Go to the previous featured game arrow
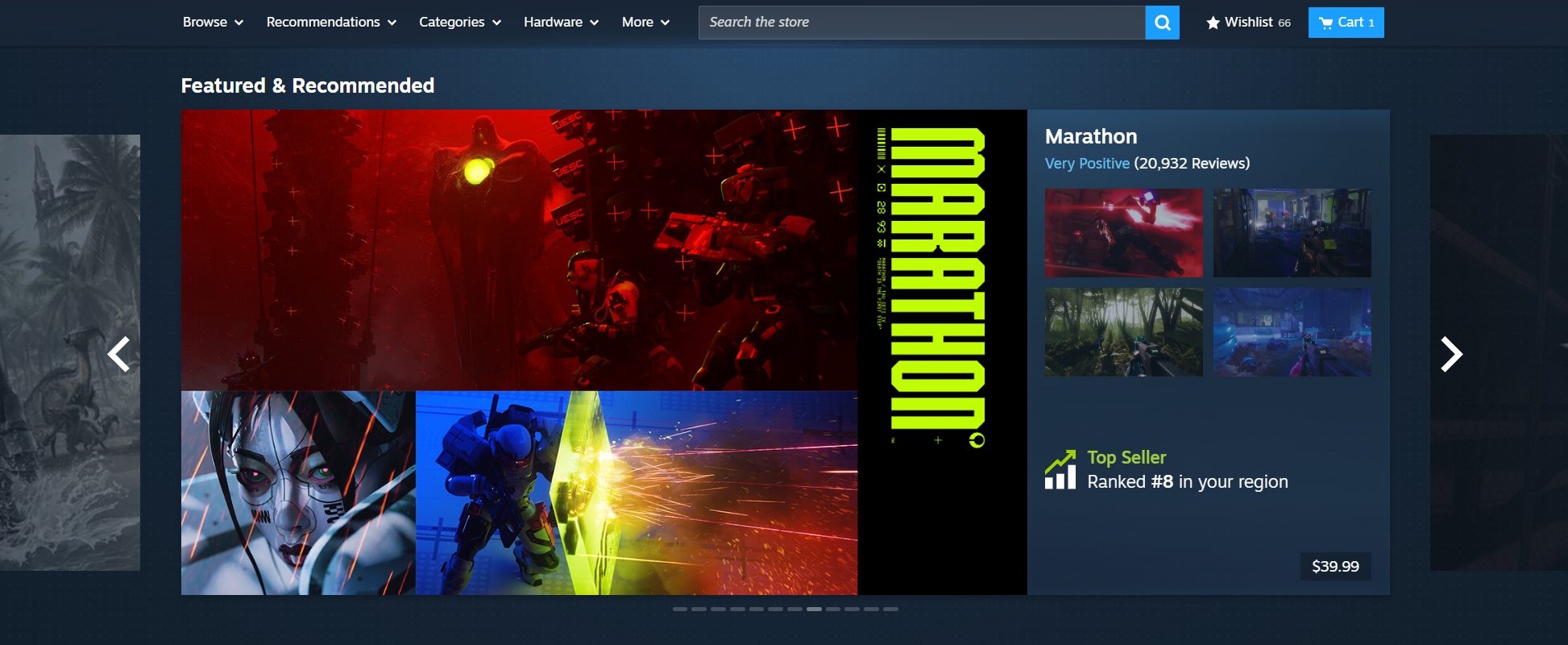Viewport: 1568px width, 645px height. pyautogui.click(x=119, y=354)
